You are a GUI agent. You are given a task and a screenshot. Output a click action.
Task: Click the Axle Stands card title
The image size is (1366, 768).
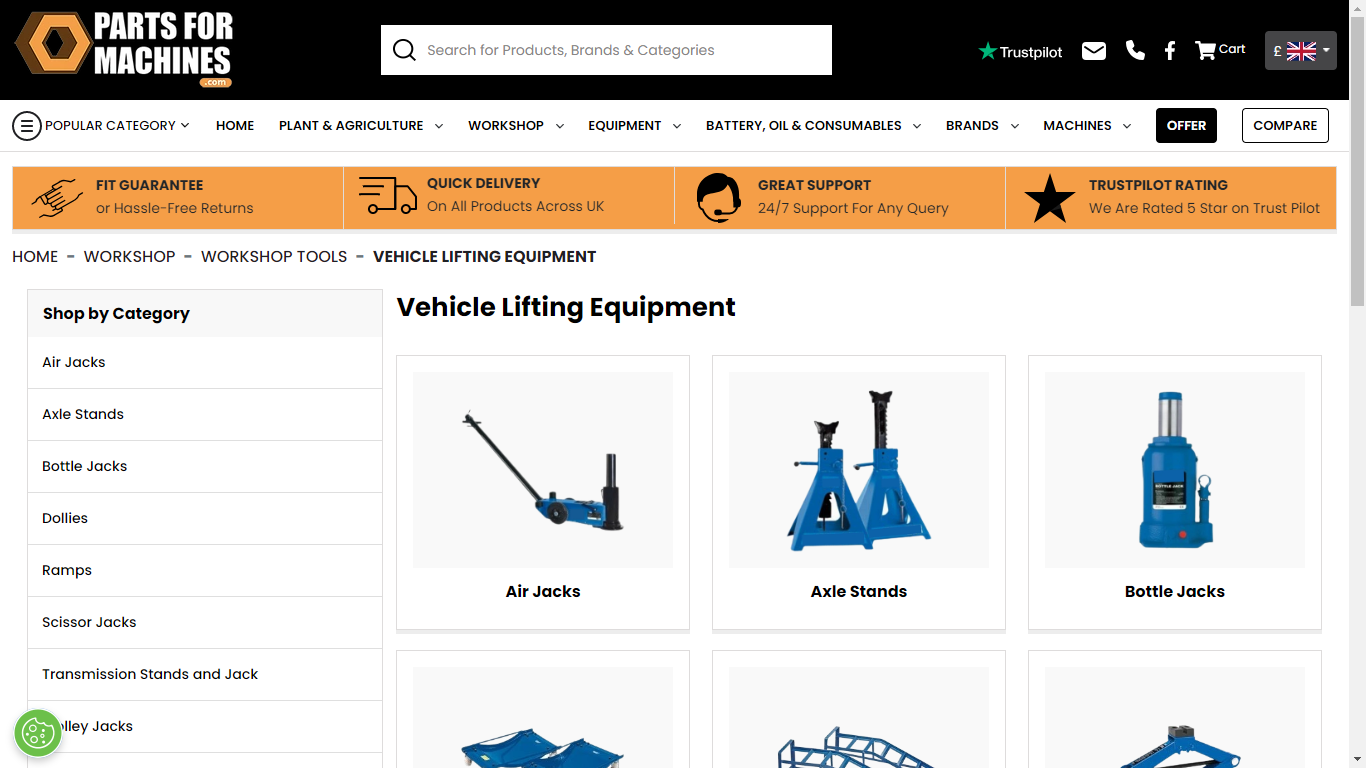click(859, 592)
